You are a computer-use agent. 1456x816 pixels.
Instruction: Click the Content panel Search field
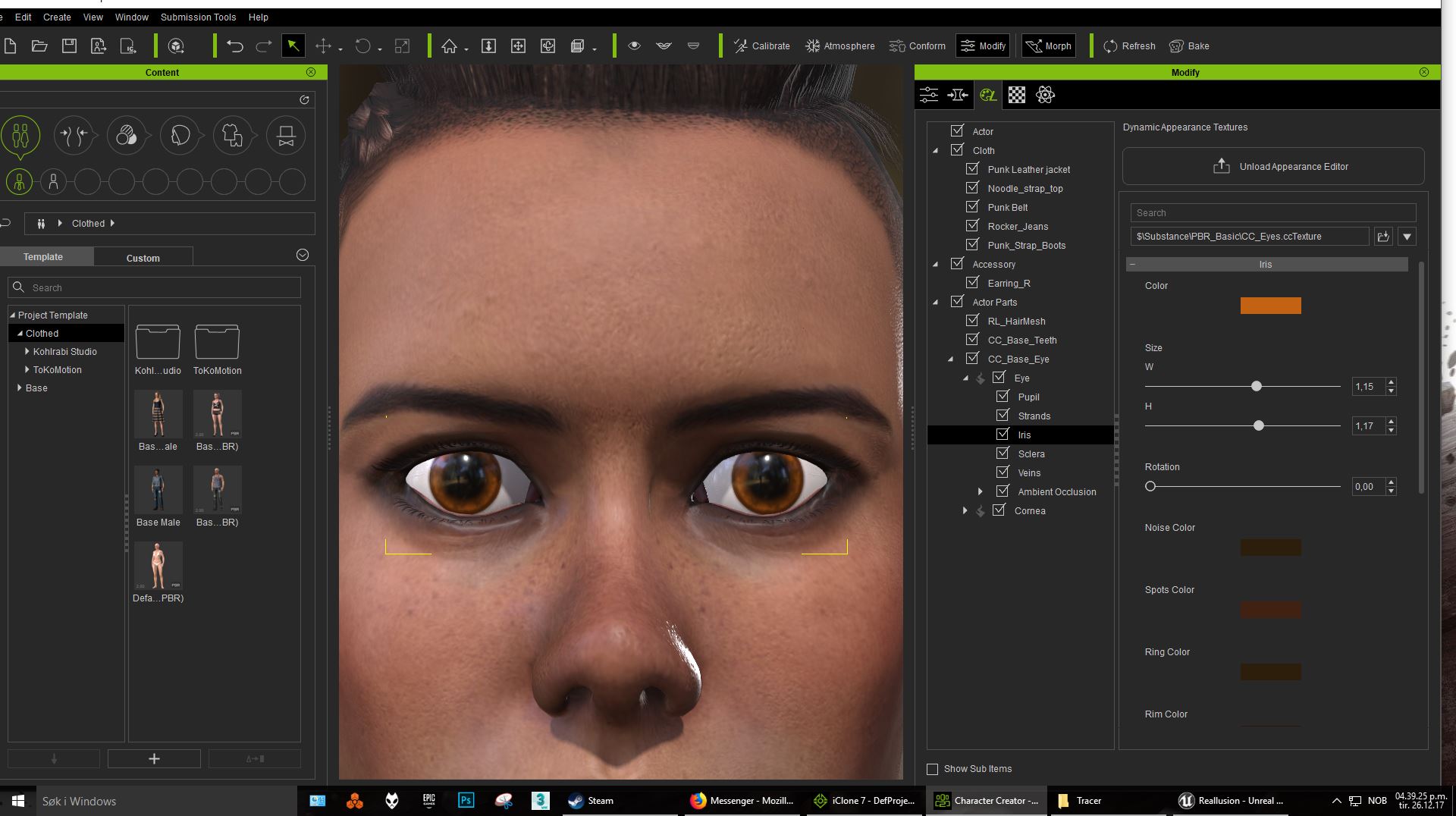155,288
